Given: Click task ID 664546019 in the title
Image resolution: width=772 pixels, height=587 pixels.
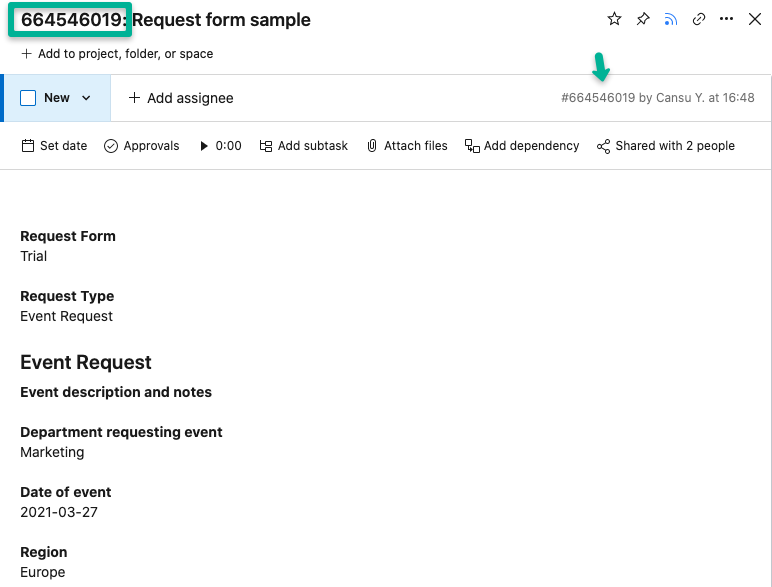Looking at the screenshot, I should pyautogui.click(x=70, y=20).
